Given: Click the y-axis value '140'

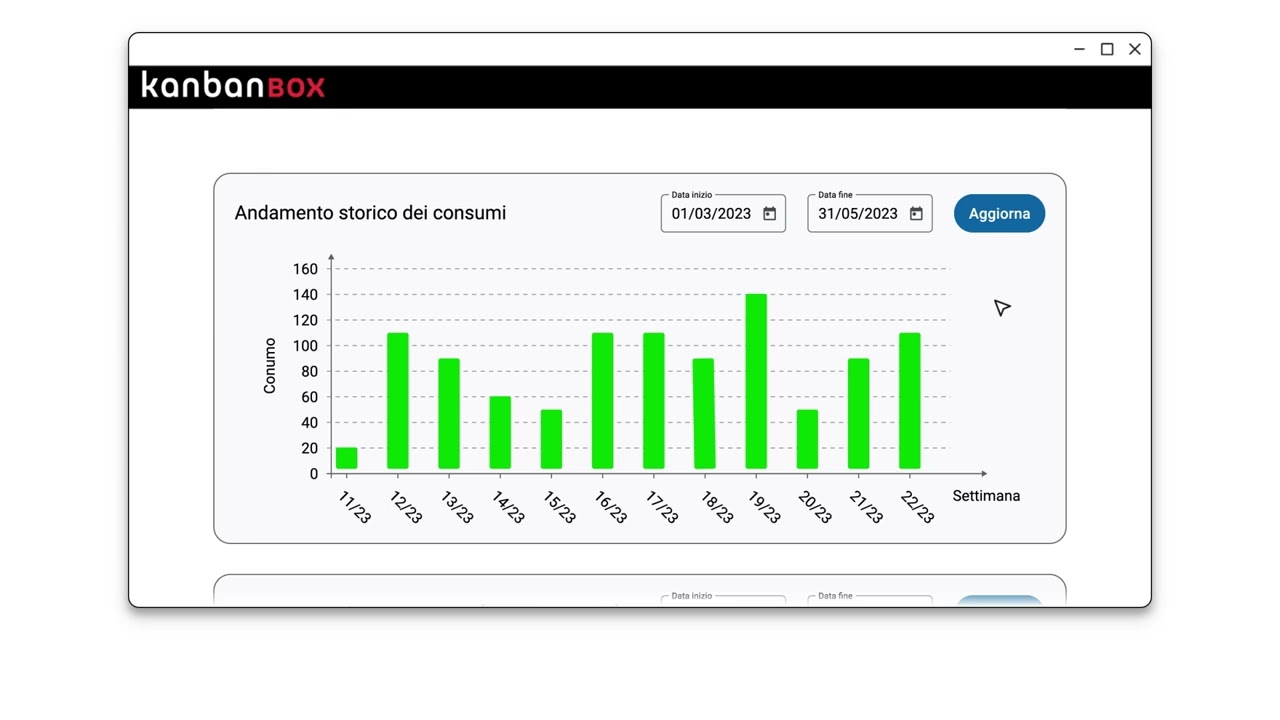Looking at the screenshot, I should (x=305, y=295).
